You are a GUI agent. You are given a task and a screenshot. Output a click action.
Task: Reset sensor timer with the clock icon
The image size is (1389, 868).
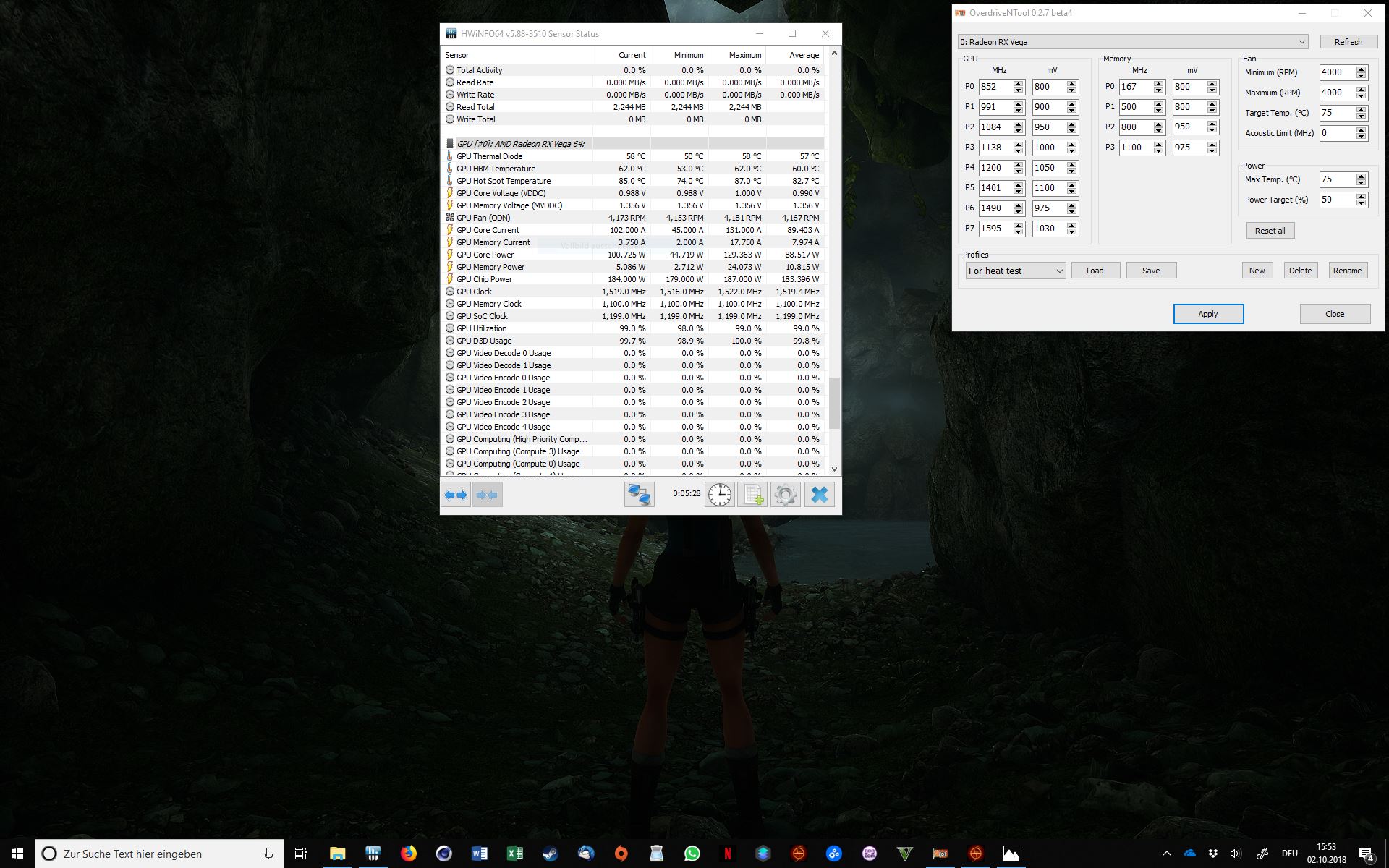tap(719, 495)
